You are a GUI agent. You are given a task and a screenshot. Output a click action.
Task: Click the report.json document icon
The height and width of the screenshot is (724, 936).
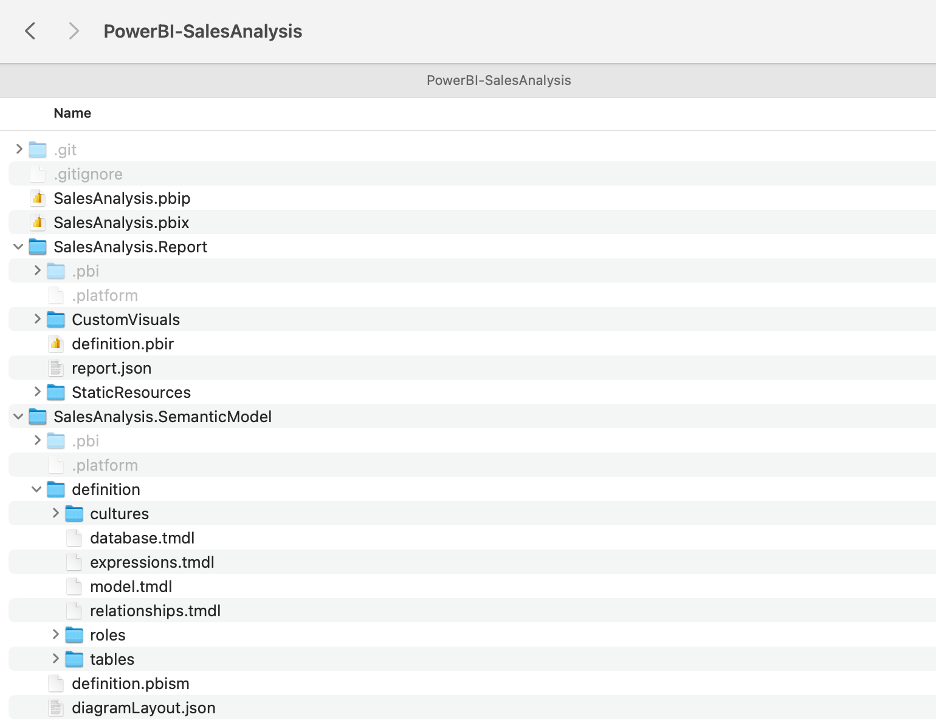(56, 368)
